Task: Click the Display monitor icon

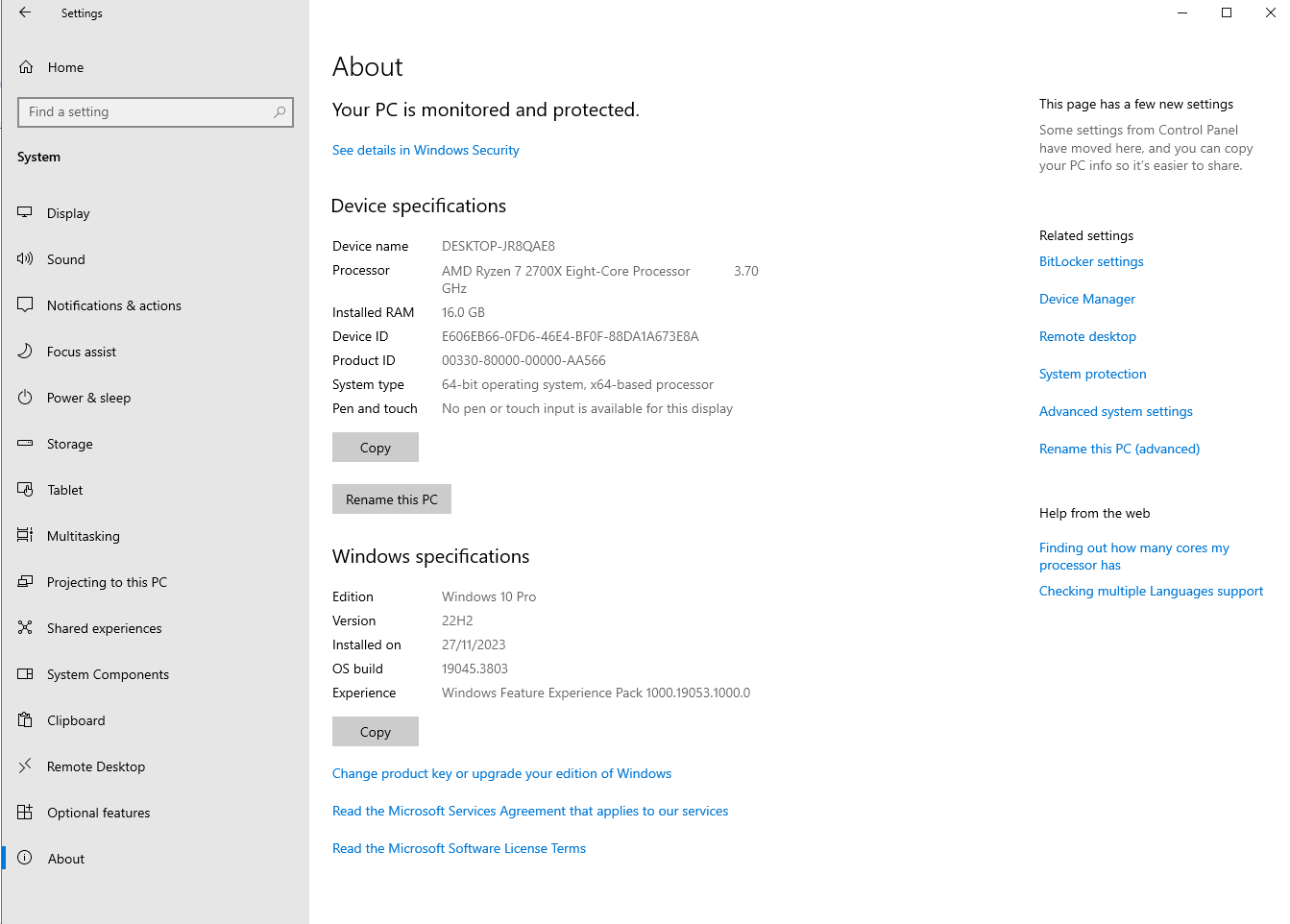Action: coord(25,212)
